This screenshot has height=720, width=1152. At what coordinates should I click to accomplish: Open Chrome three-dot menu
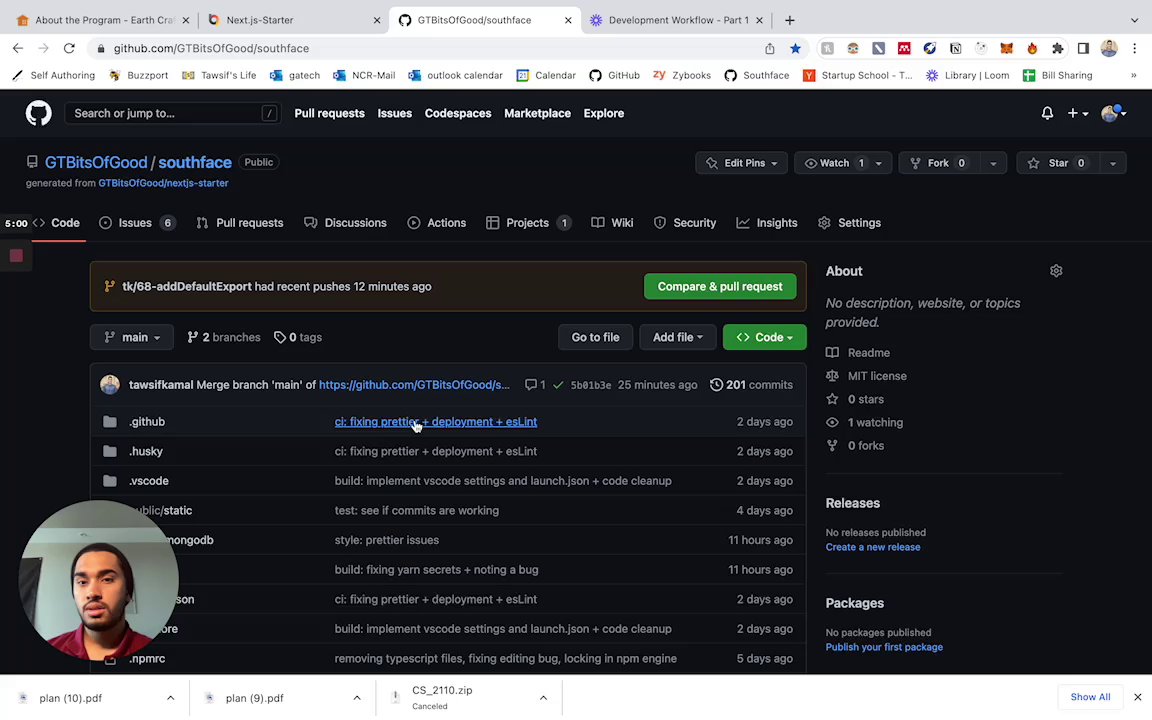coord(1134,48)
